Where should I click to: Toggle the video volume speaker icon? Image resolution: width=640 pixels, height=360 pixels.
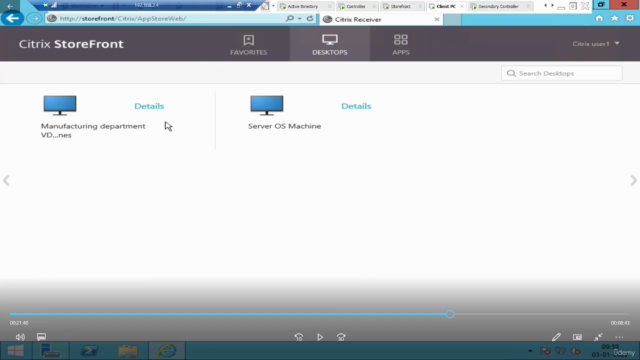tap(20, 337)
